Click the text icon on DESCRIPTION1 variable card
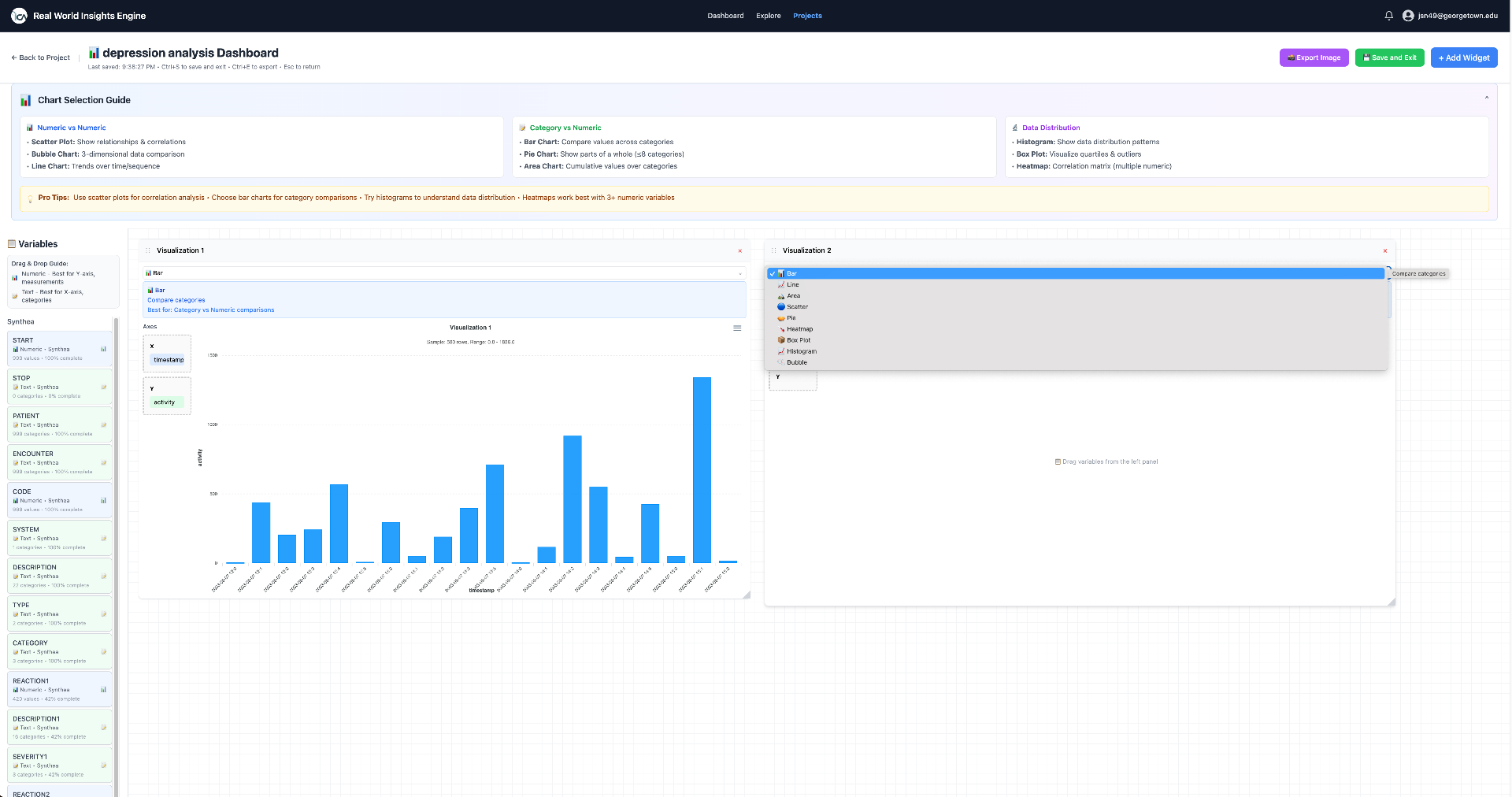1512x797 pixels. 103,728
